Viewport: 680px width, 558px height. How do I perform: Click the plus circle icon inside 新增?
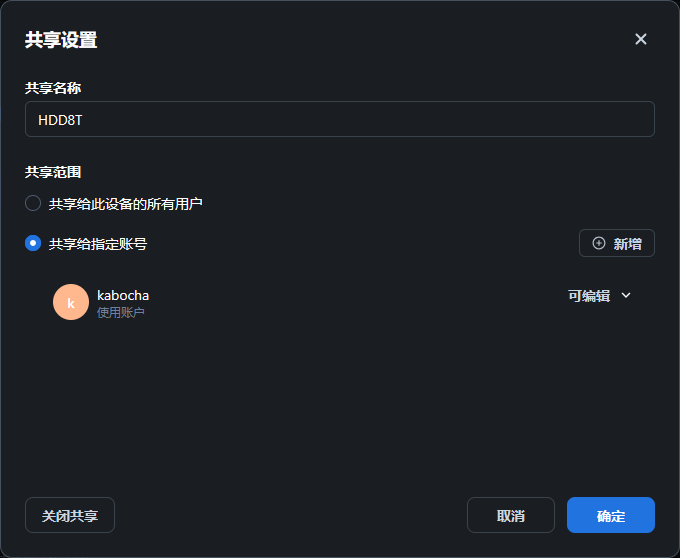click(599, 243)
